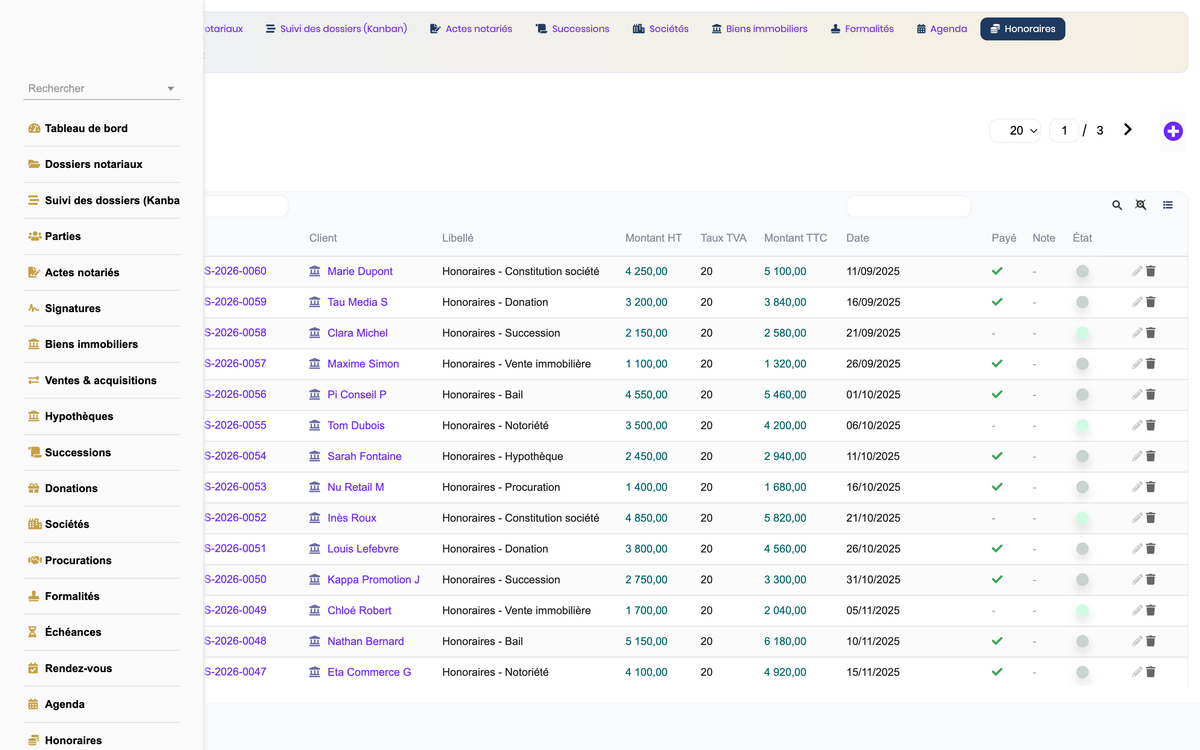
Task: Click the page number field showing 1
Action: pyautogui.click(x=1063, y=131)
